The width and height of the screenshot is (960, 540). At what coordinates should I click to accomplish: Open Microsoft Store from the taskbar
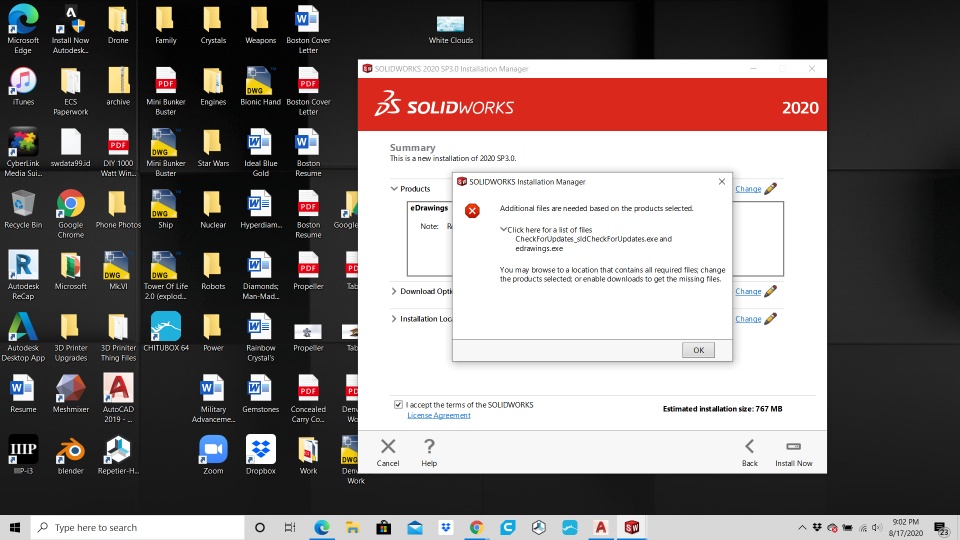pos(384,527)
